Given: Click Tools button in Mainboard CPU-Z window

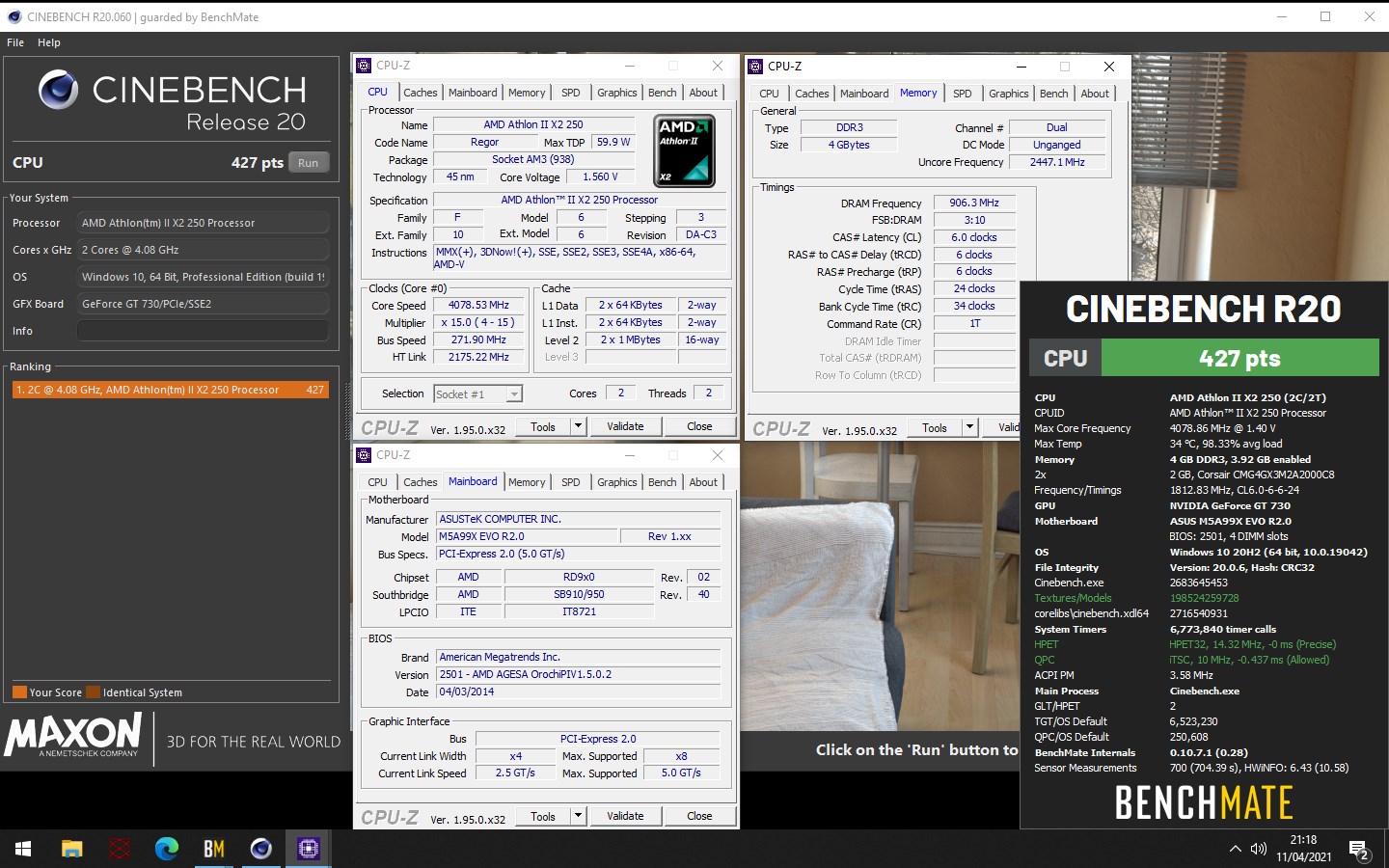Looking at the screenshot, I should click(543, 816).
